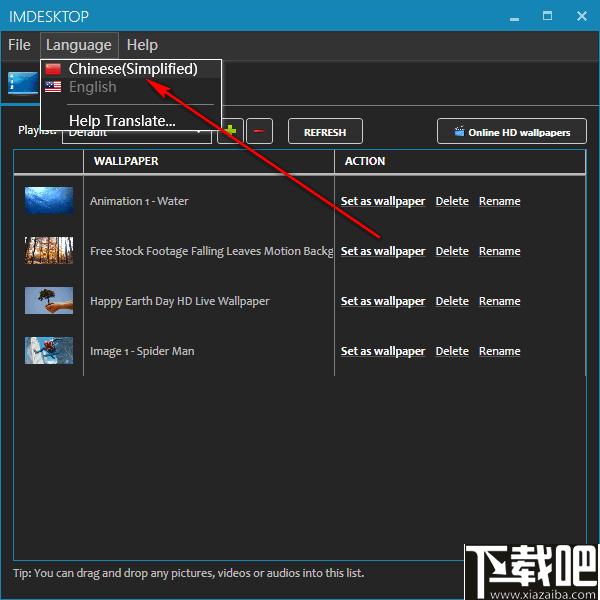Click 'Image 1 - Spider Man' name
The image size is (600, 600).
[x=142, y=351]
